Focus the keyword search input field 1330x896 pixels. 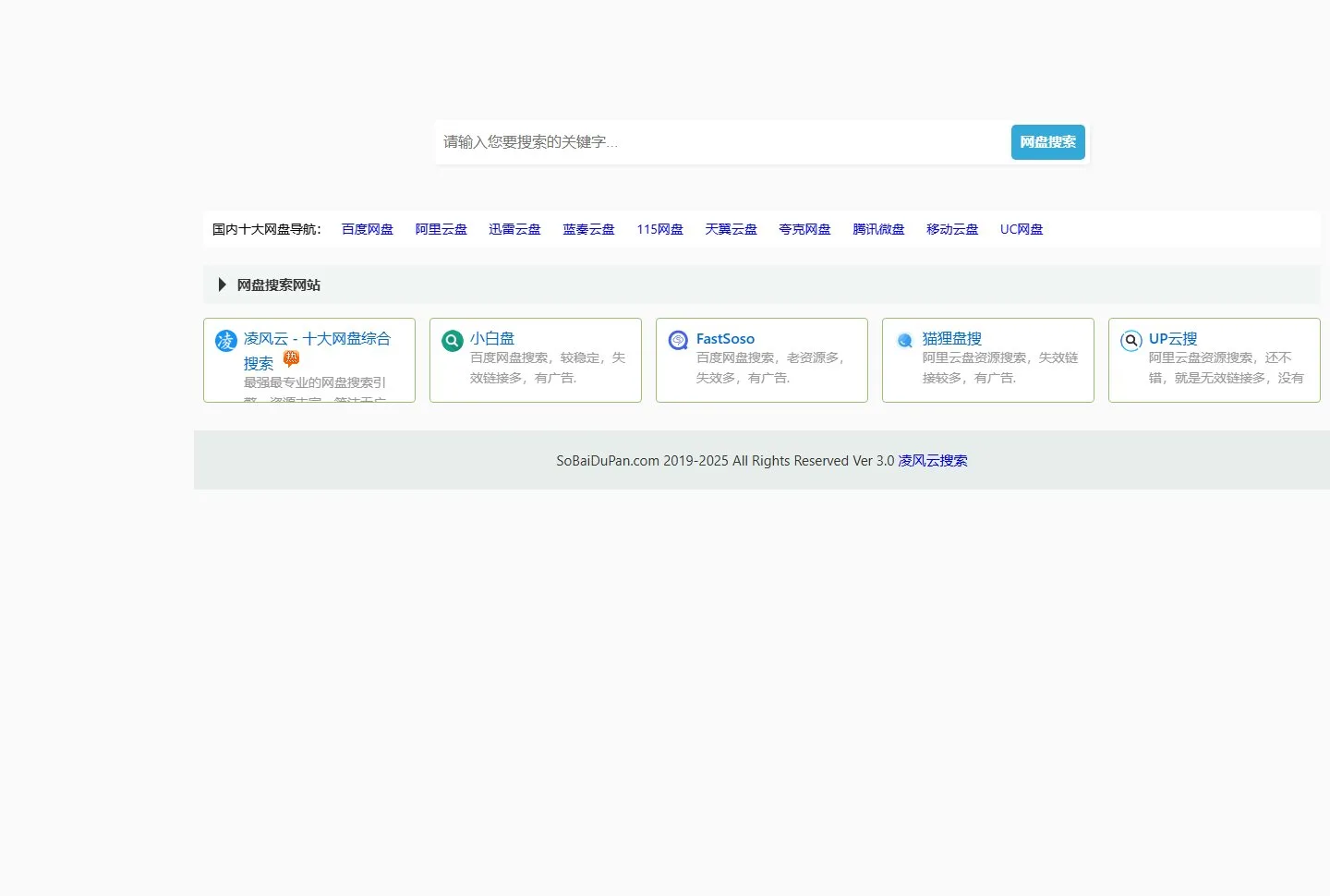(x=722, y=142)
